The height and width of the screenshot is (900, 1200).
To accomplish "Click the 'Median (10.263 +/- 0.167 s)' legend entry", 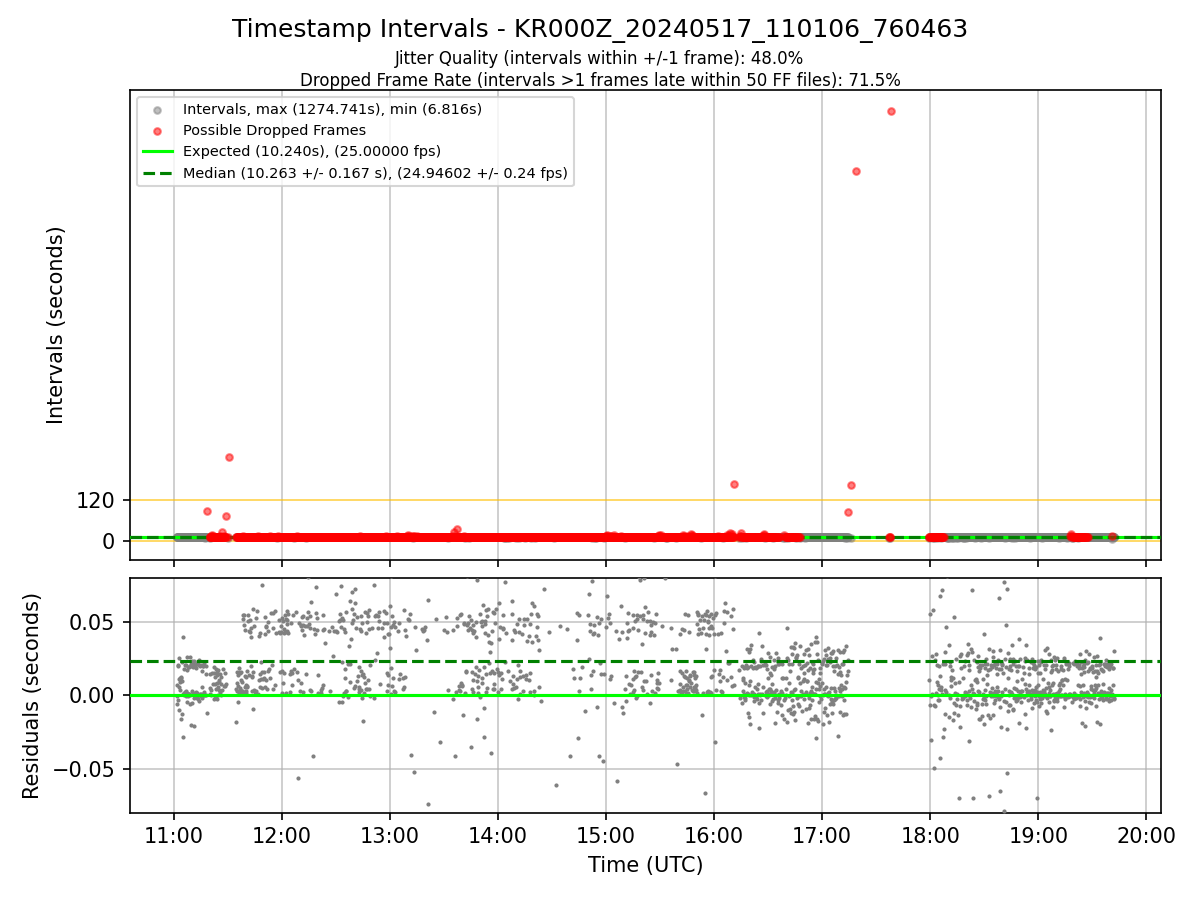I will point(375,173).
